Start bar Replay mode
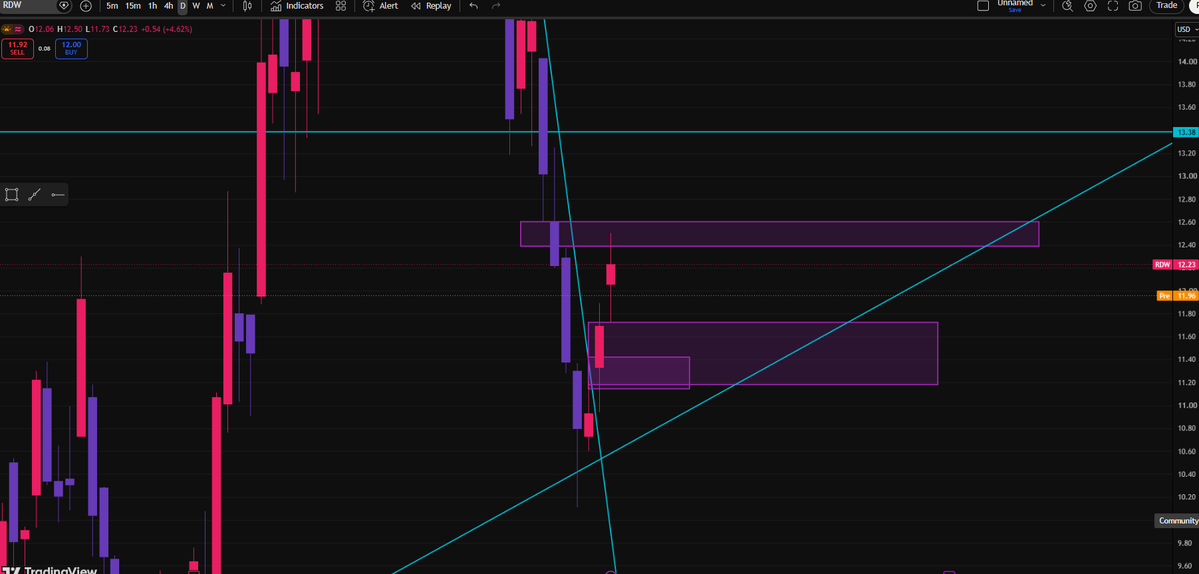 (x=431, y=5)
